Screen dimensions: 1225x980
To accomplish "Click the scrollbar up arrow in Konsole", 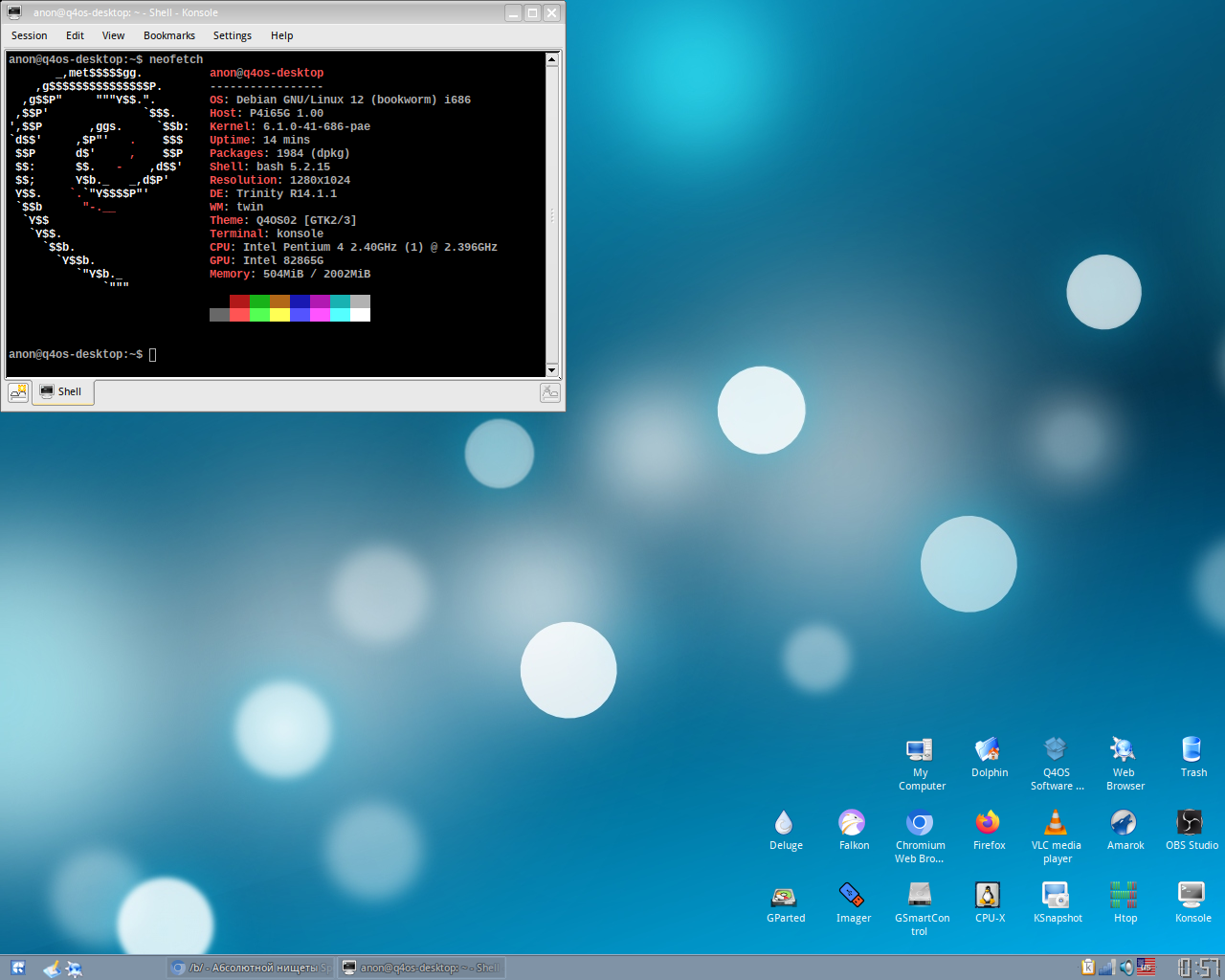I will (551, 59).
